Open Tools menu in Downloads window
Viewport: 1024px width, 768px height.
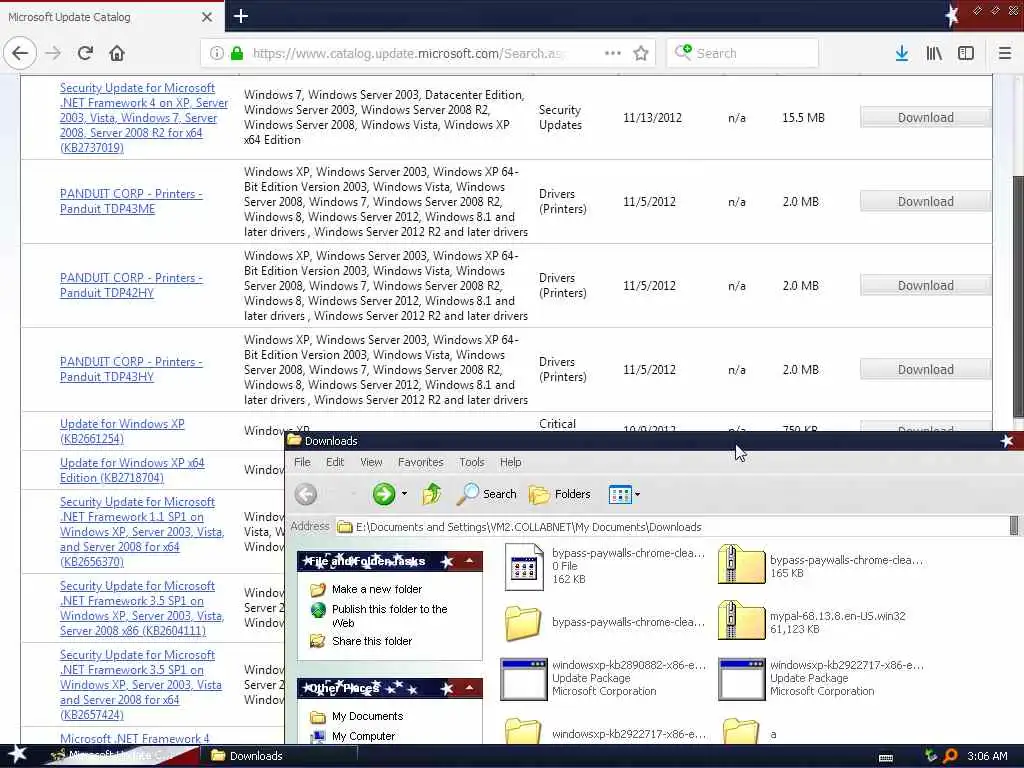tap(472, 462)
